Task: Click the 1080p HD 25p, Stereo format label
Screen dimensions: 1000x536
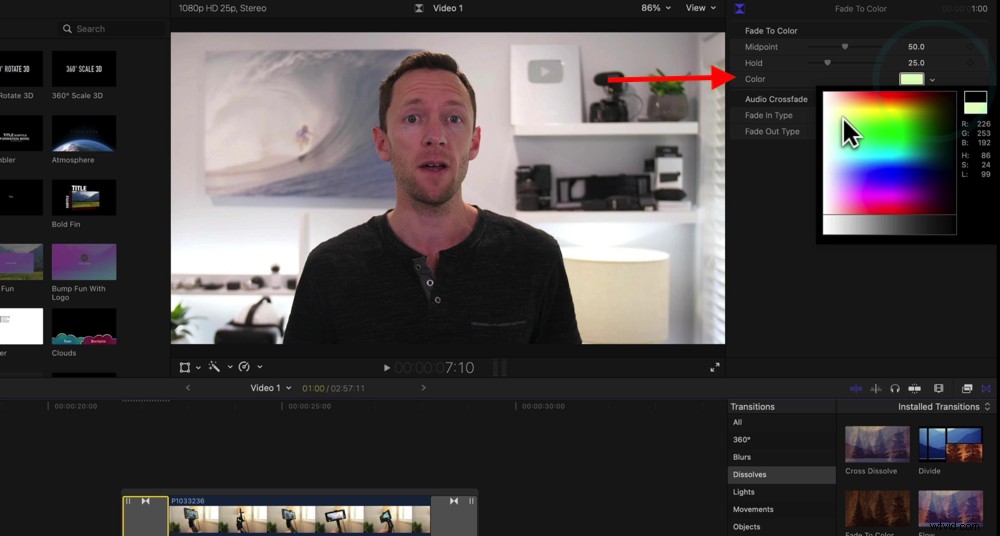Action: point(223,8)
